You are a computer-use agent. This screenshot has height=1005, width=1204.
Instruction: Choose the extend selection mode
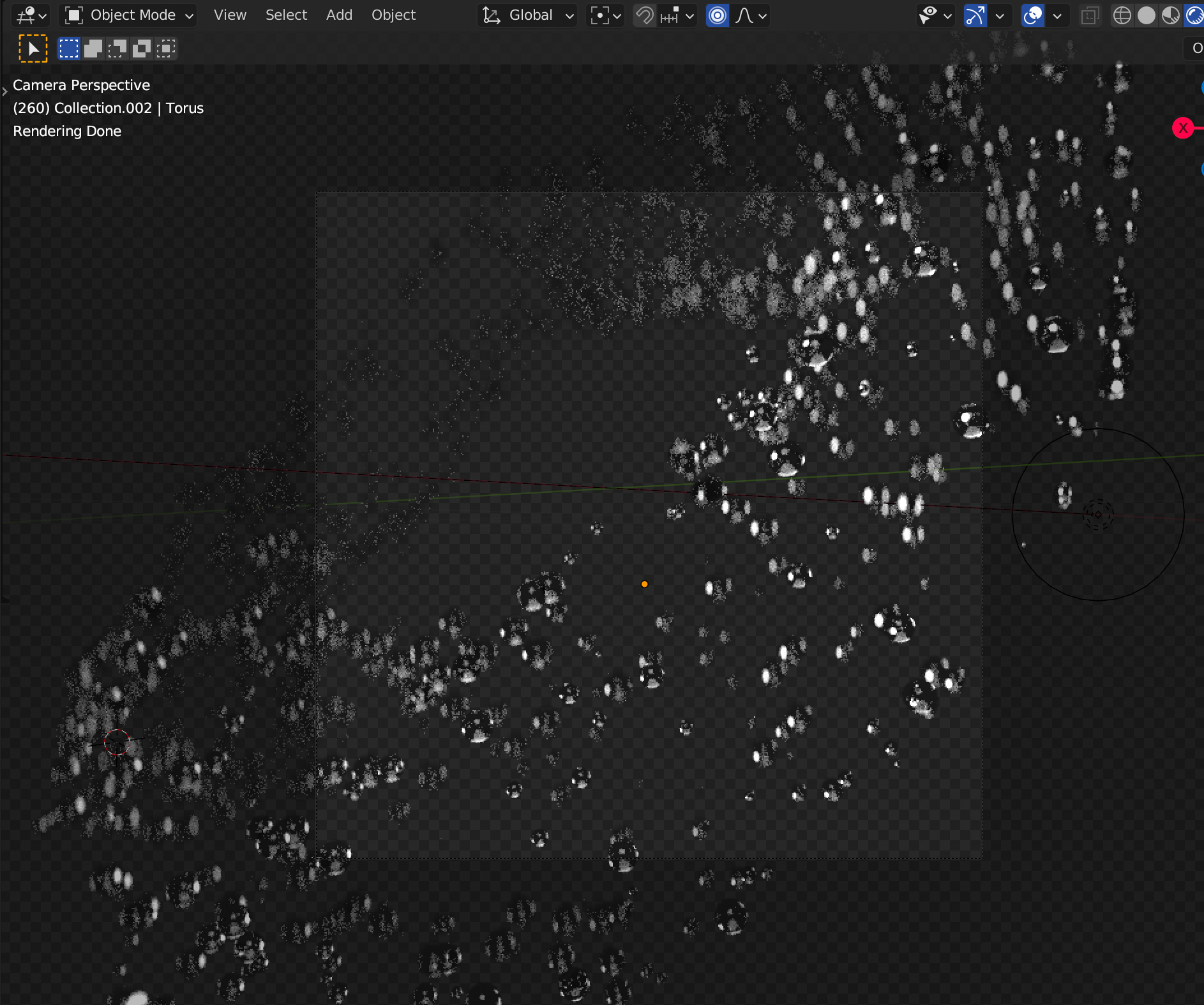click(x=93, y=49)
